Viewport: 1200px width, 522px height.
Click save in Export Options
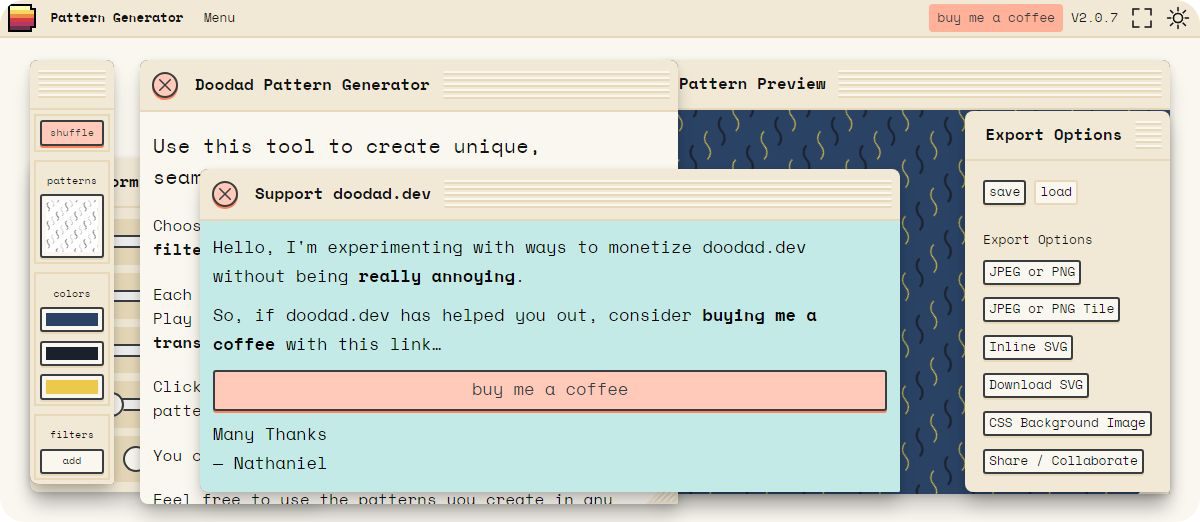(x=1004, y=192)
